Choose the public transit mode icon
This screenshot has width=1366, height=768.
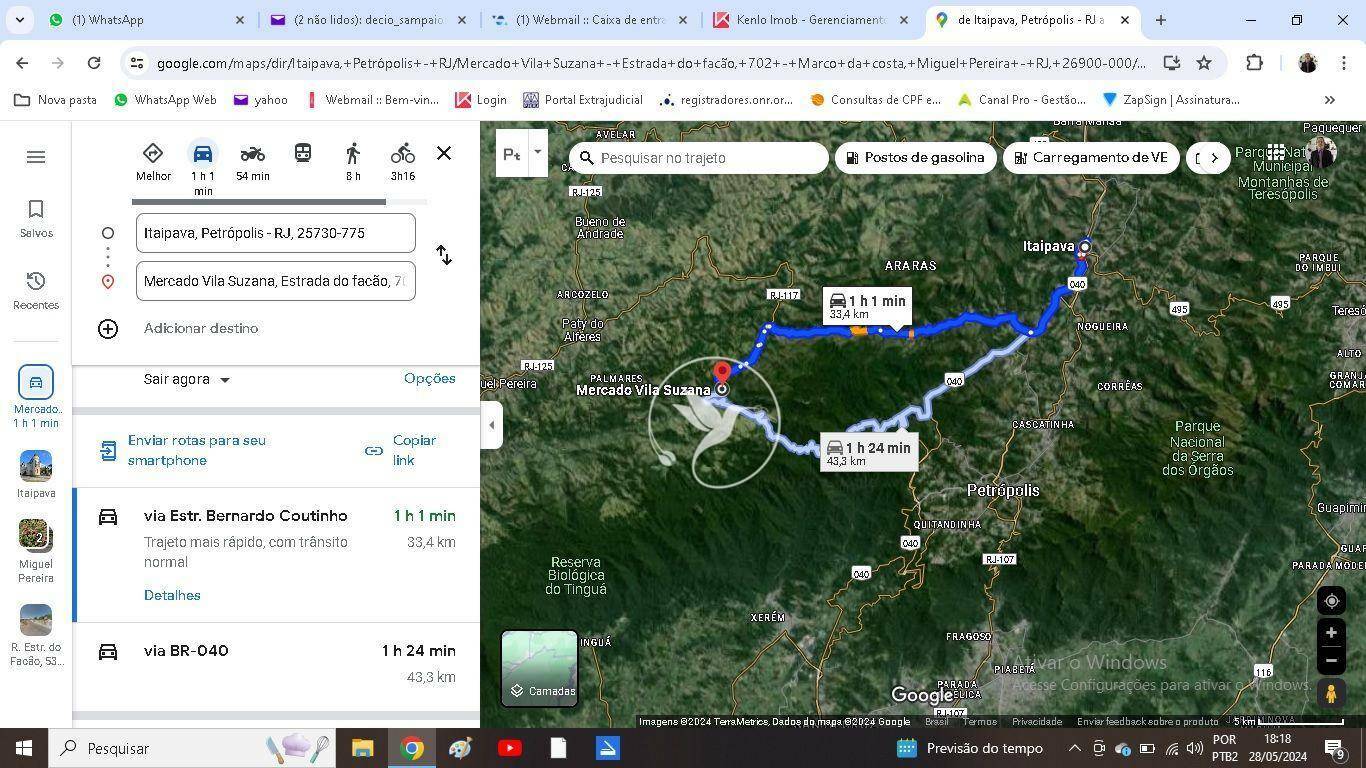(x=302, y=153)
